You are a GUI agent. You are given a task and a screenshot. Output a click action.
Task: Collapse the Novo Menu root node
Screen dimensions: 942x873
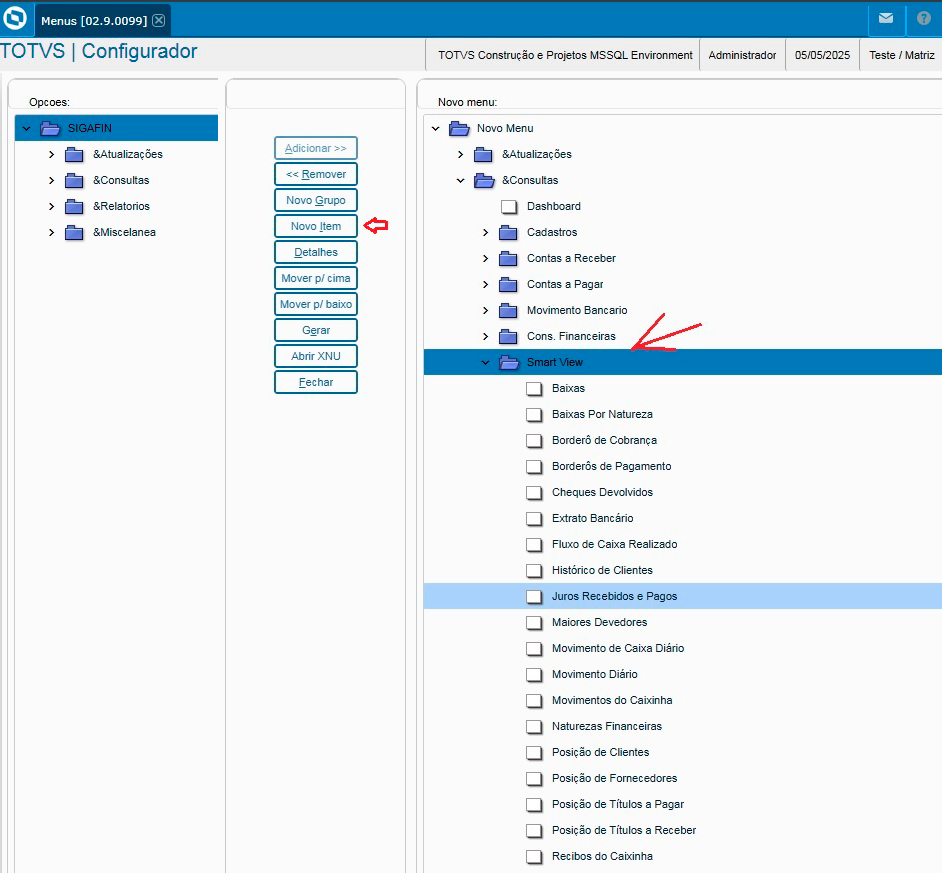[436, 128]
